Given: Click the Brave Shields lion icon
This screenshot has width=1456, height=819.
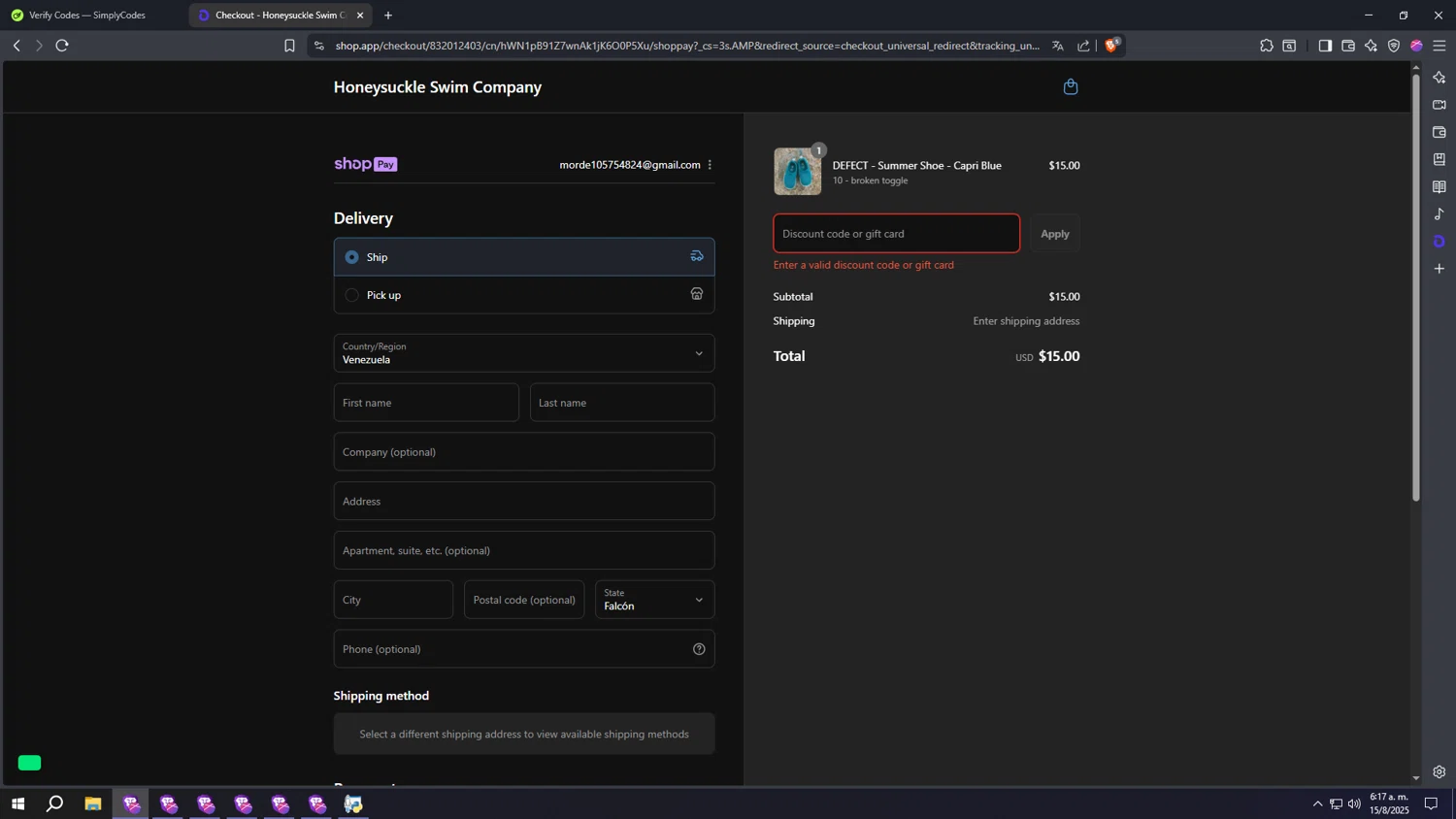Looking at the screenshot, I should [1112, 45].
